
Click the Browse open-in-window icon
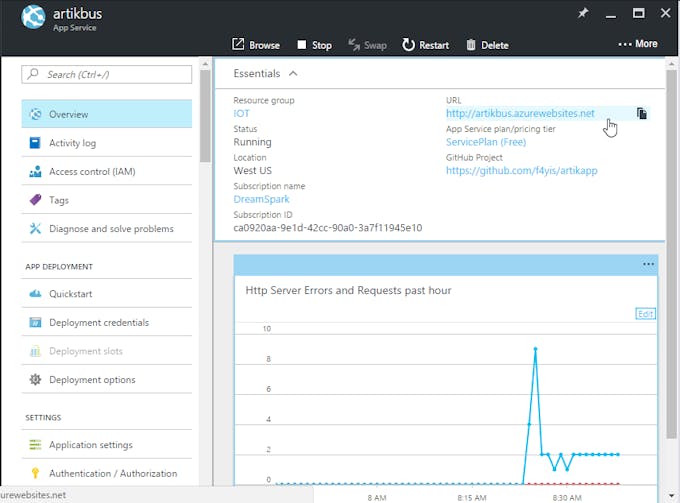pos(238,44)
